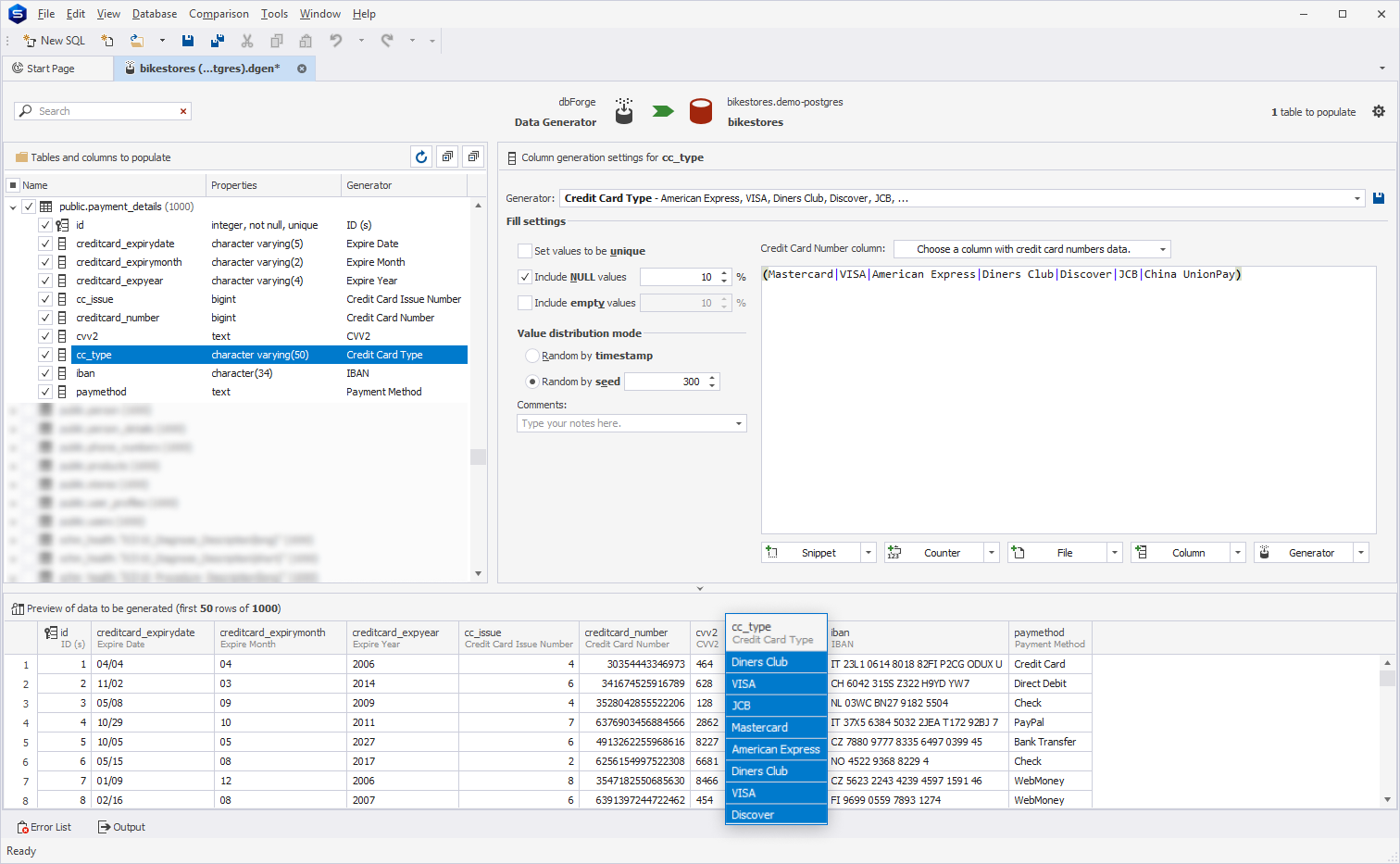This screenshot has width=1400, height=864.
Task: Click the Counter button
Action: (x=934, y=553)
